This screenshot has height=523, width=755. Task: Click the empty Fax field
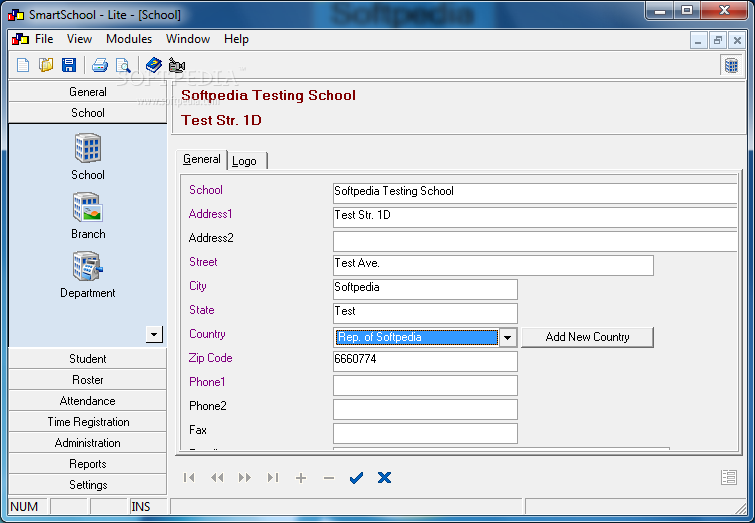point(425,433)
